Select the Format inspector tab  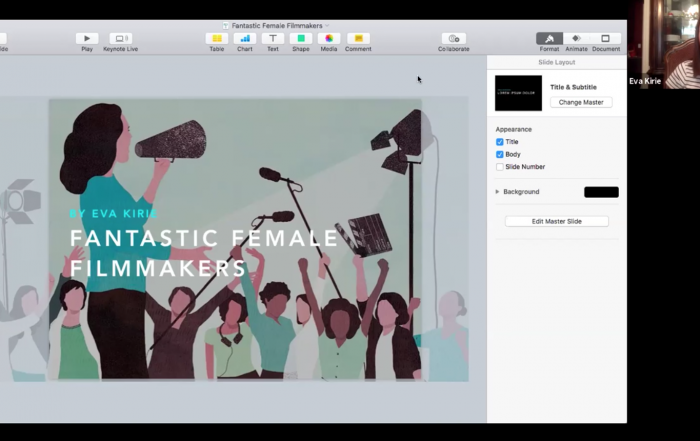(549, 38)
